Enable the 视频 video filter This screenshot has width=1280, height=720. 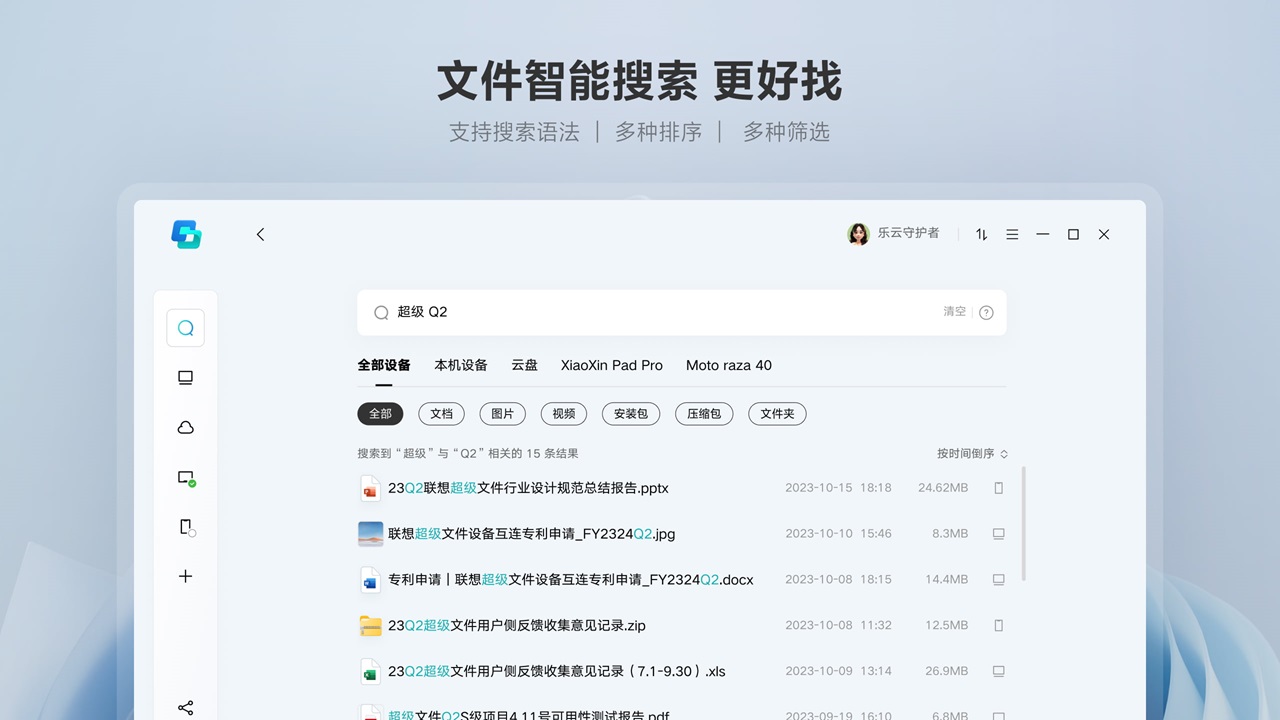pos(563,413)
